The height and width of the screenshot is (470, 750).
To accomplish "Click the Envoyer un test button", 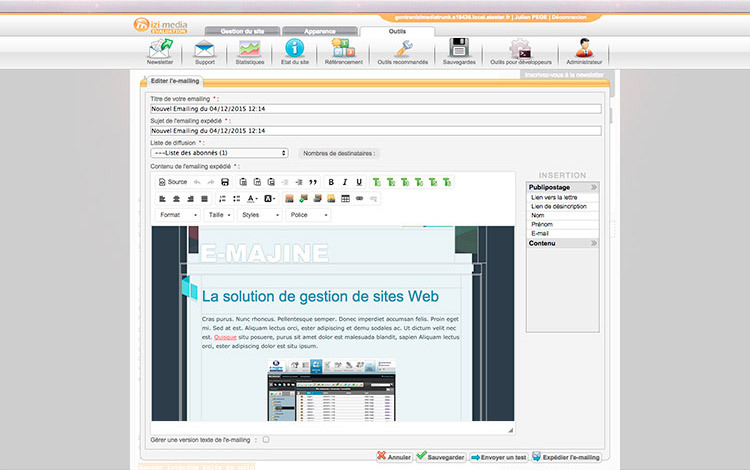I will tap(499, 456).
